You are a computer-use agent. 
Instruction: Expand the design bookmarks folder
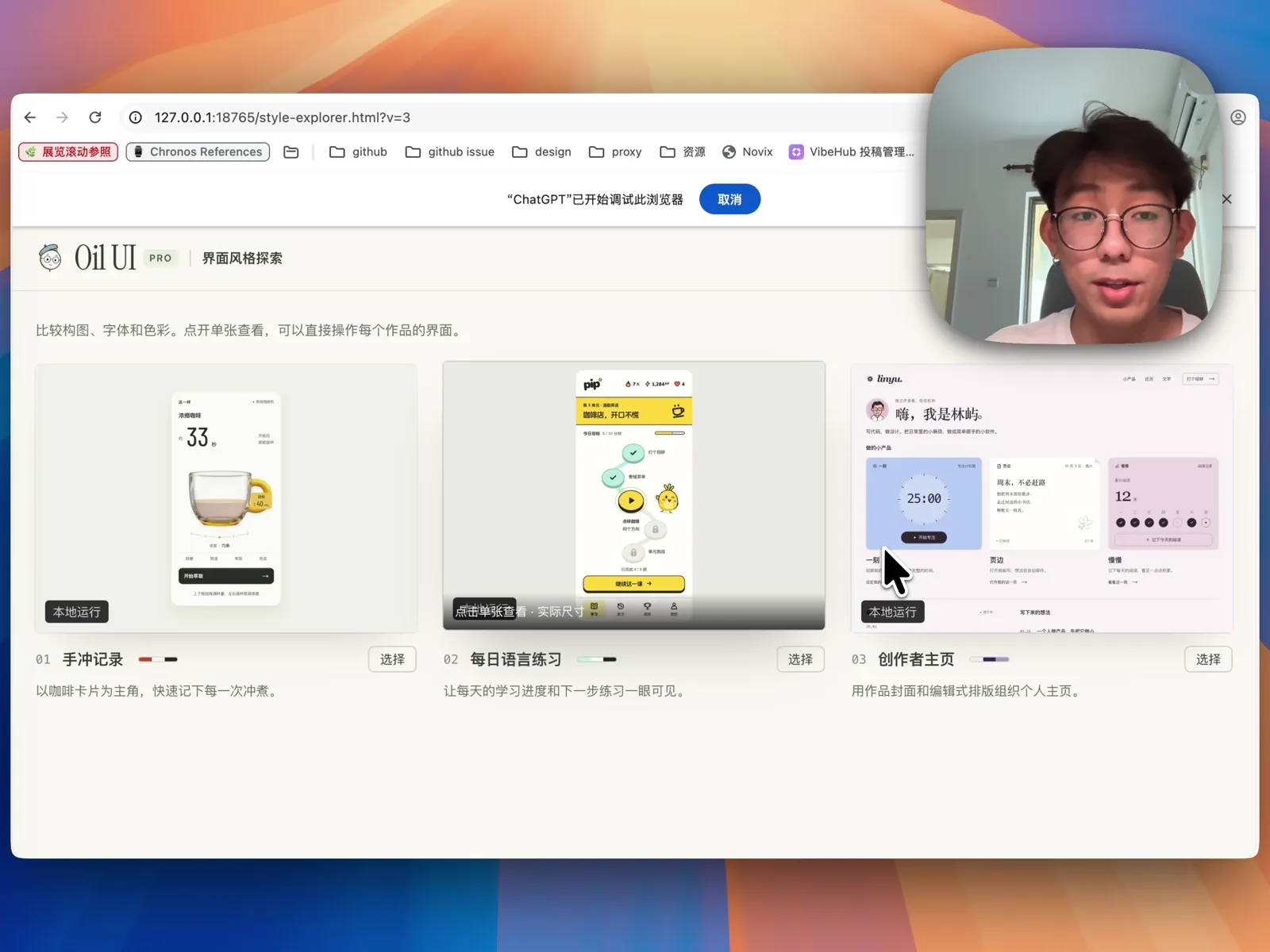point(542,152)
